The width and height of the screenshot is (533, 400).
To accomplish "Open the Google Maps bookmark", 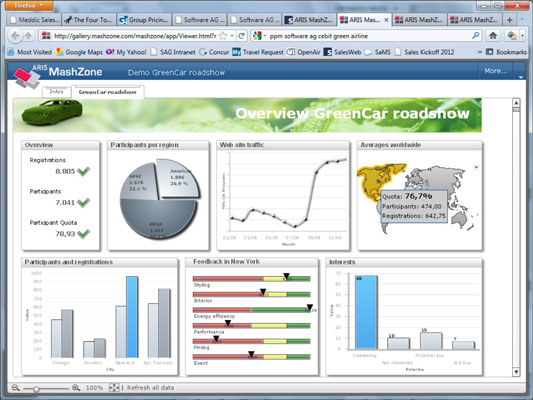I will 80,52.
